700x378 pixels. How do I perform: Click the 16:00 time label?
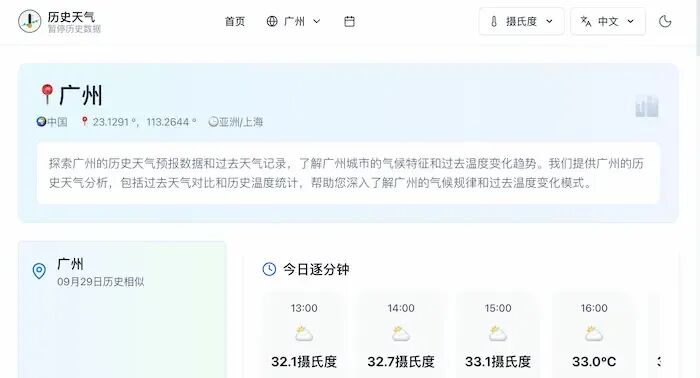click(594, 308)
